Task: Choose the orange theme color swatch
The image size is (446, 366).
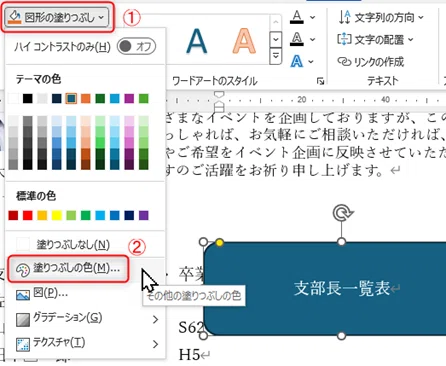Action: pyautogui.click(x=86, y=98)
